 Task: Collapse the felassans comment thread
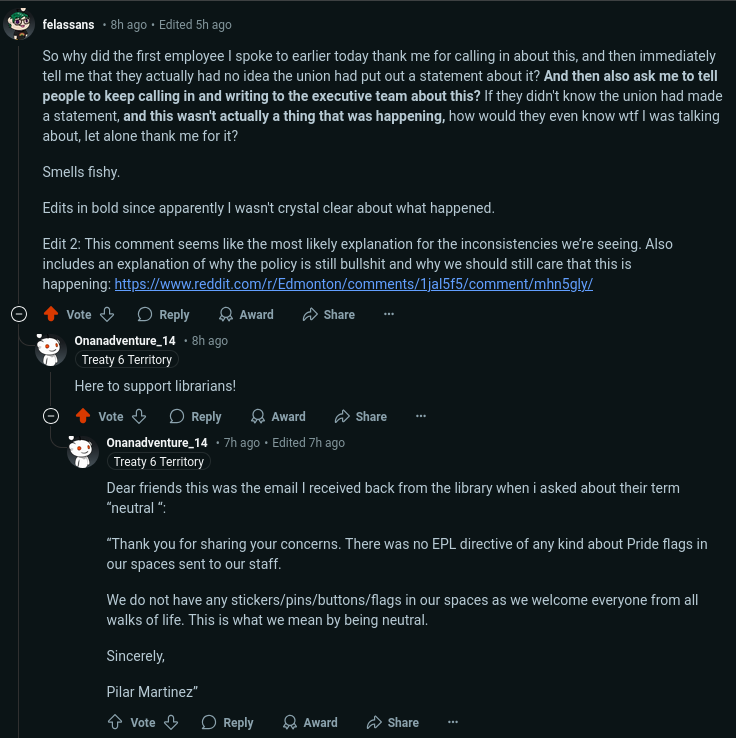pos(18,314)
